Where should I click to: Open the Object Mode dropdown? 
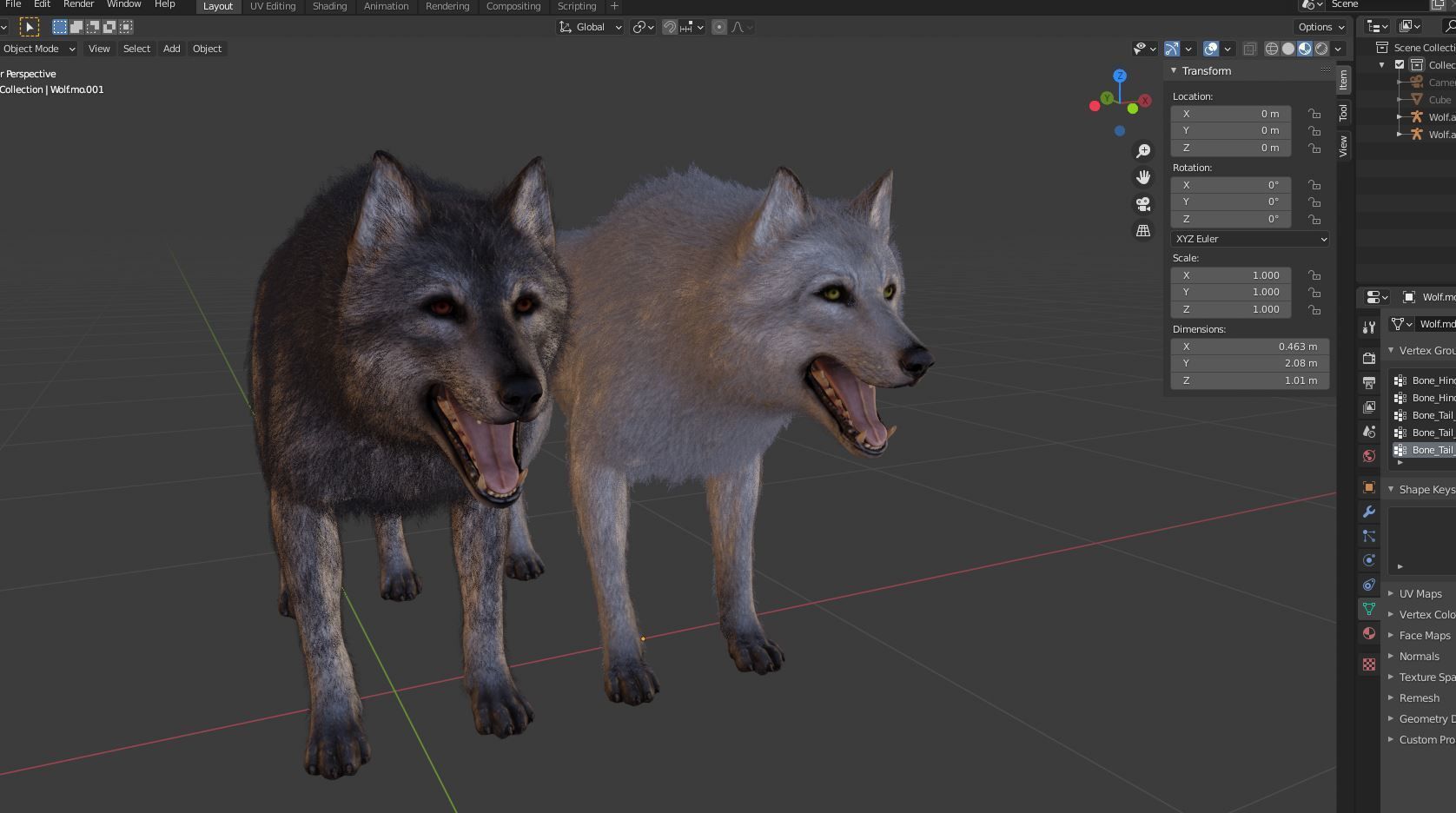[x=38, y=49]
